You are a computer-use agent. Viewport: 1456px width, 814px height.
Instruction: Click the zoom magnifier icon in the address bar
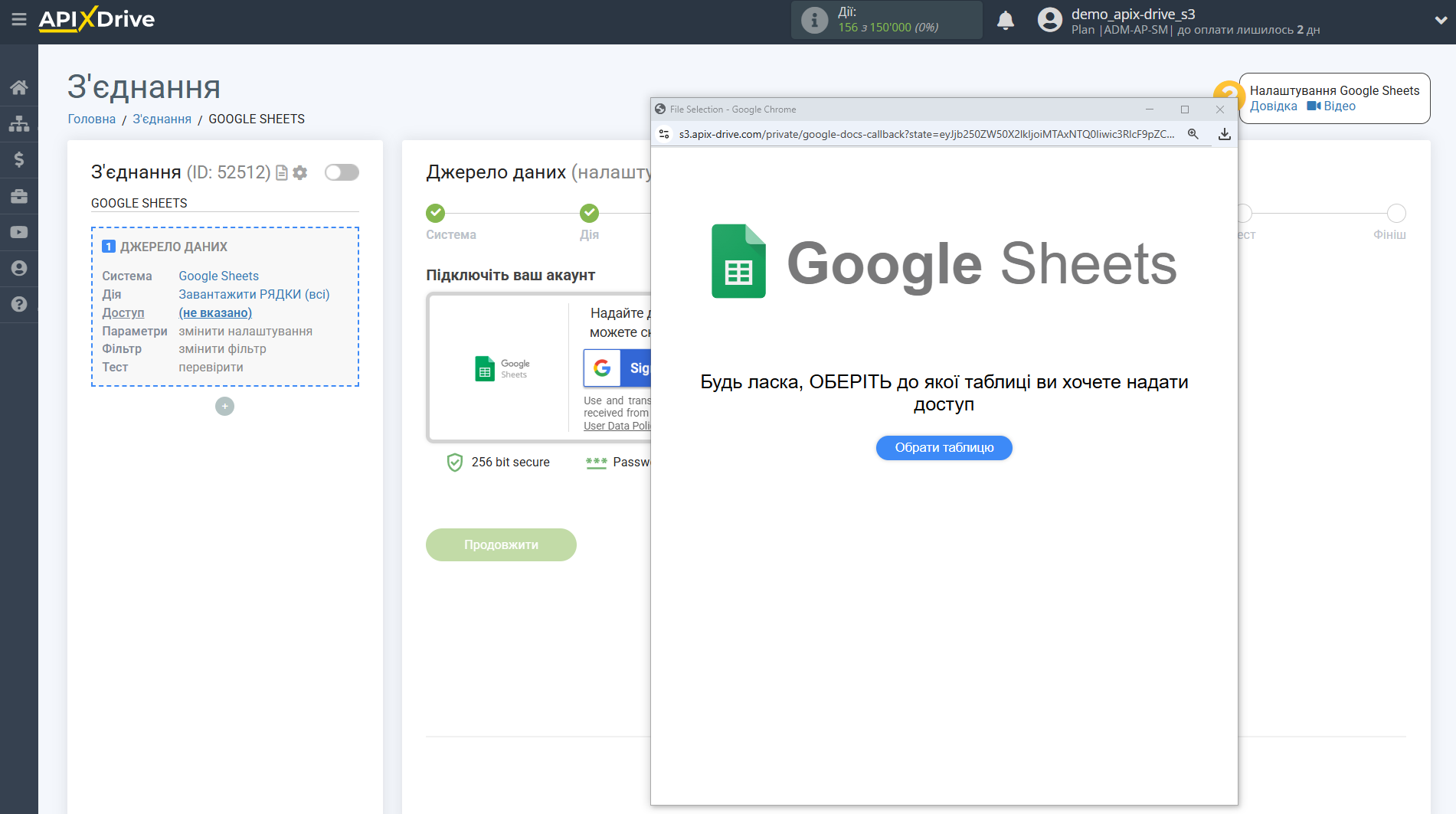click(1193, 133)
